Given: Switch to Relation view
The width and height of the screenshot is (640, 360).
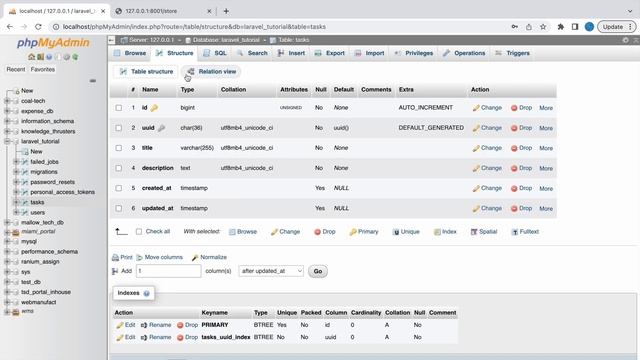Looking at the screenshot, I should click(211, 71).
